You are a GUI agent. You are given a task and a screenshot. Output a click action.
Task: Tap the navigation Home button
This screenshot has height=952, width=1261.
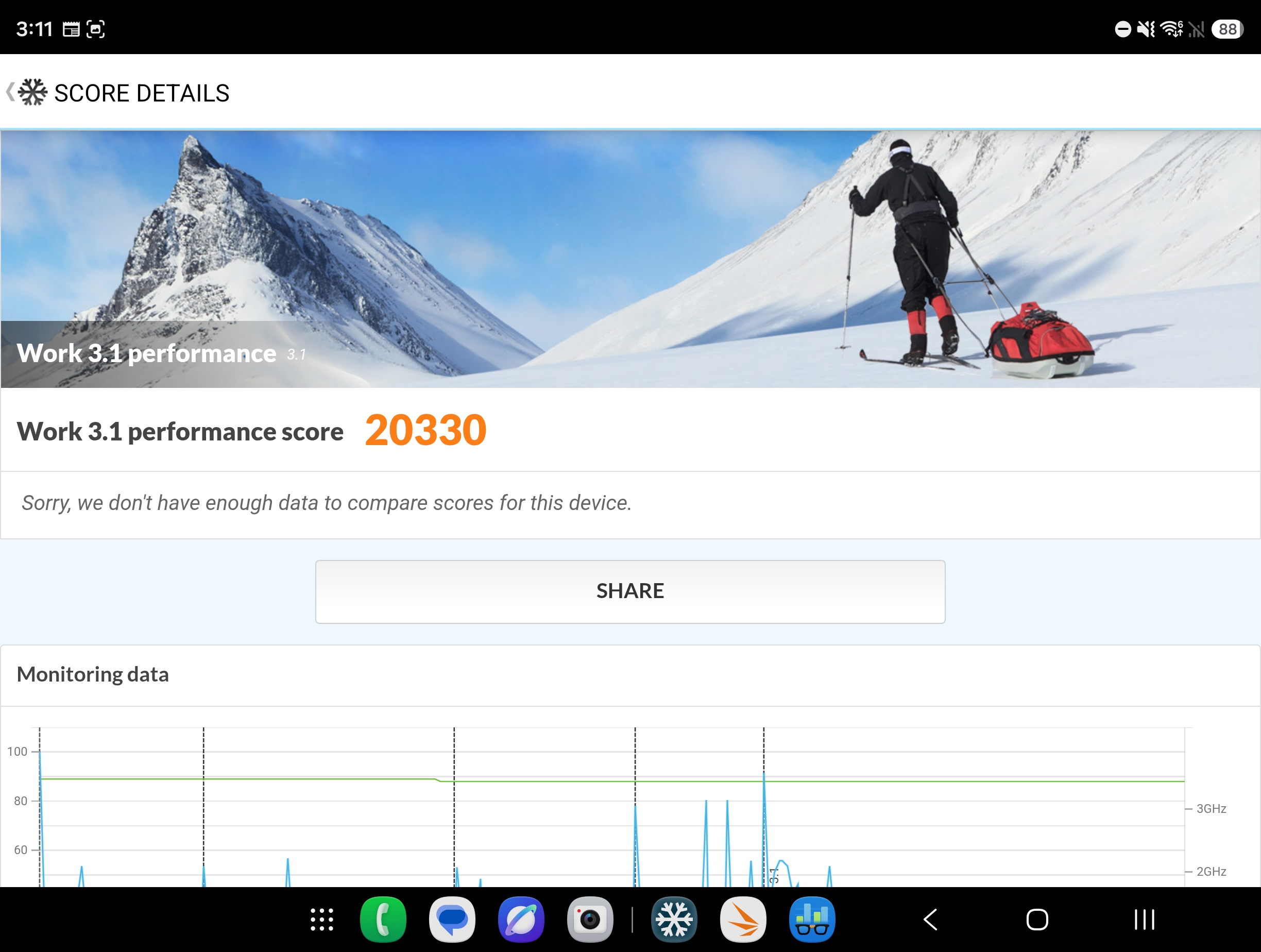[x=1037, y=920]
